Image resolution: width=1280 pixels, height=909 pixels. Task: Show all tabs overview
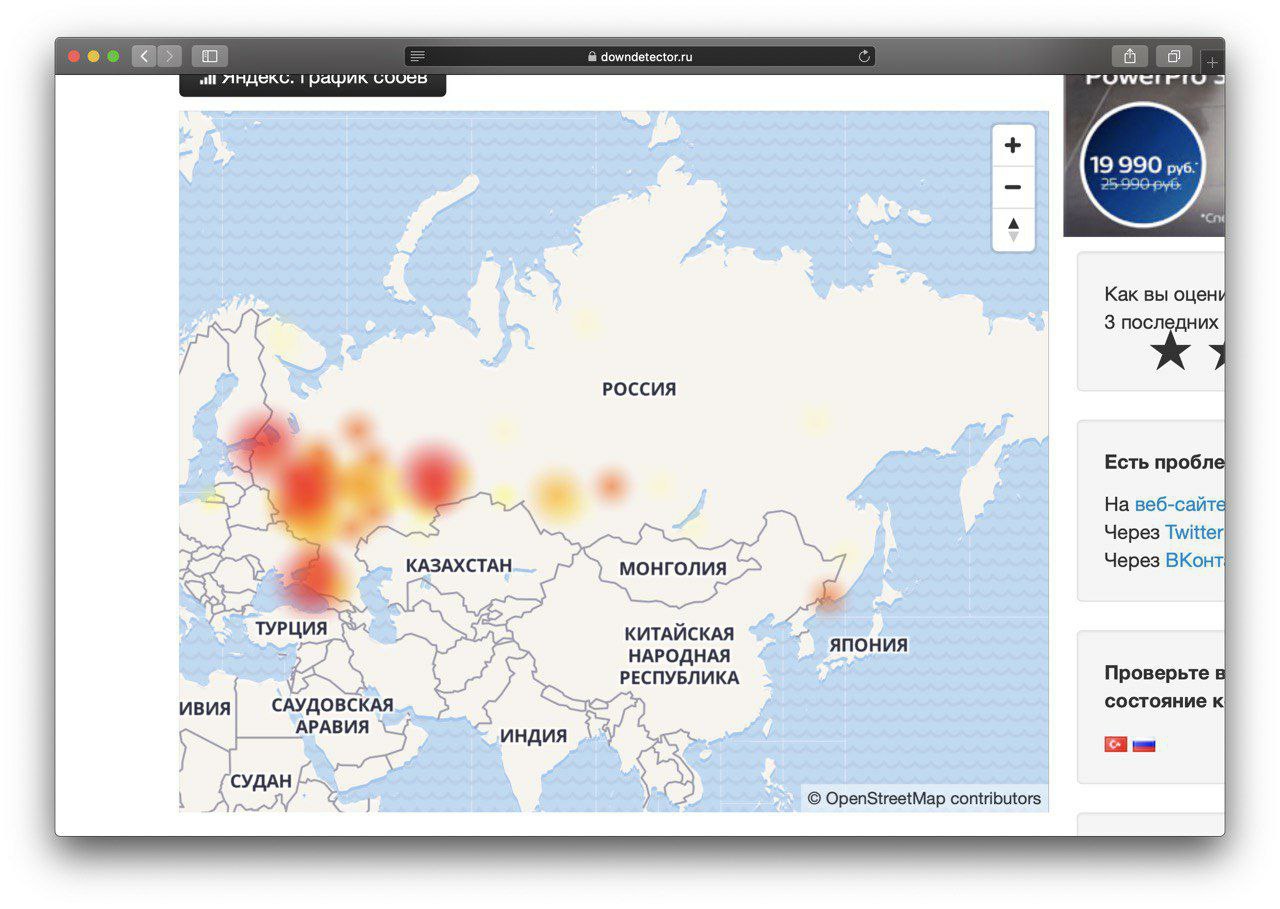click(1174, 56)
